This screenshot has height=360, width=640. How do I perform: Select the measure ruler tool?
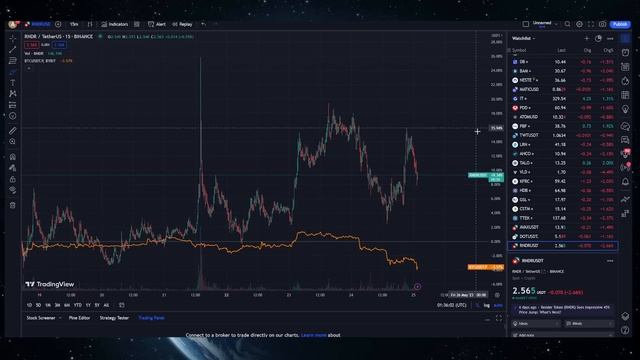(x=13, y=131)
